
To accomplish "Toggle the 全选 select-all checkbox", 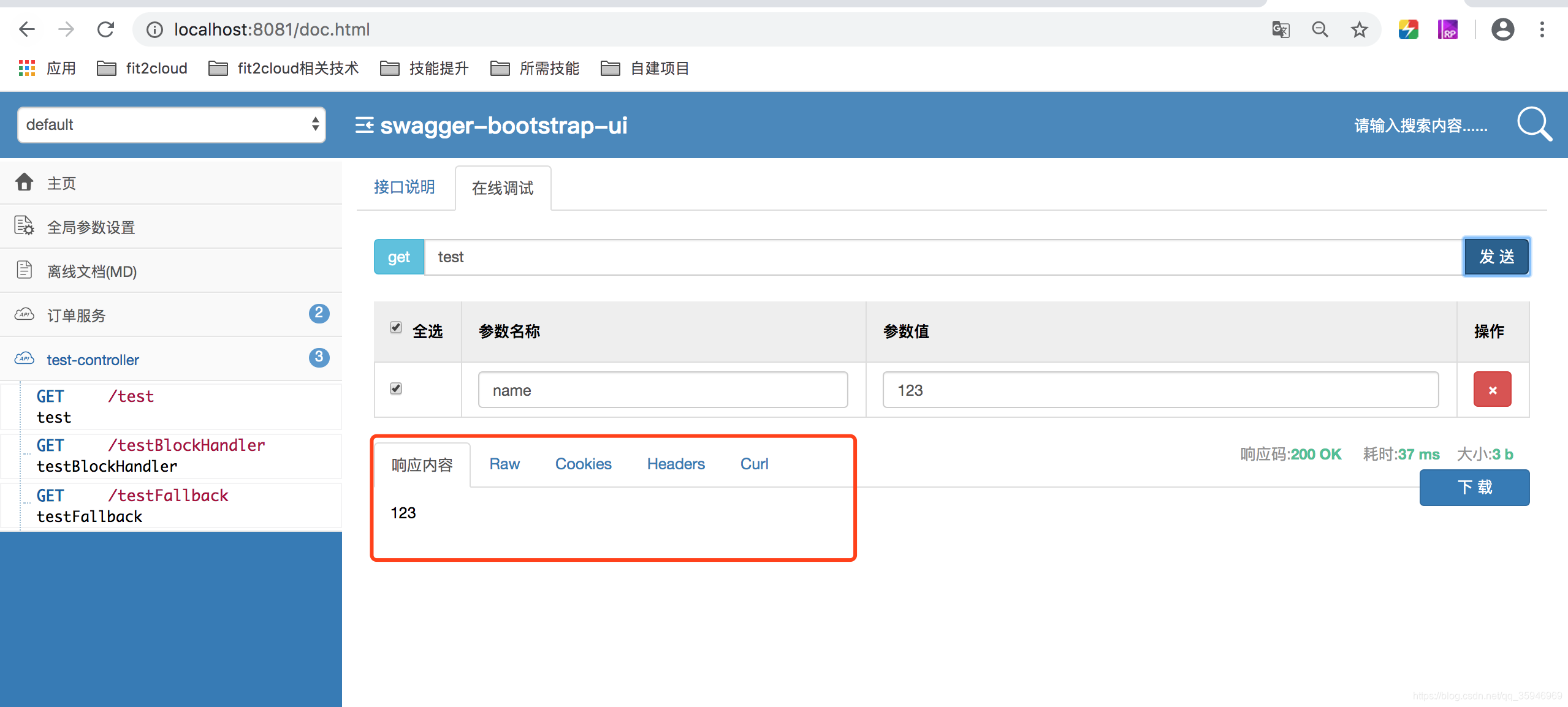I will [396, 327].
